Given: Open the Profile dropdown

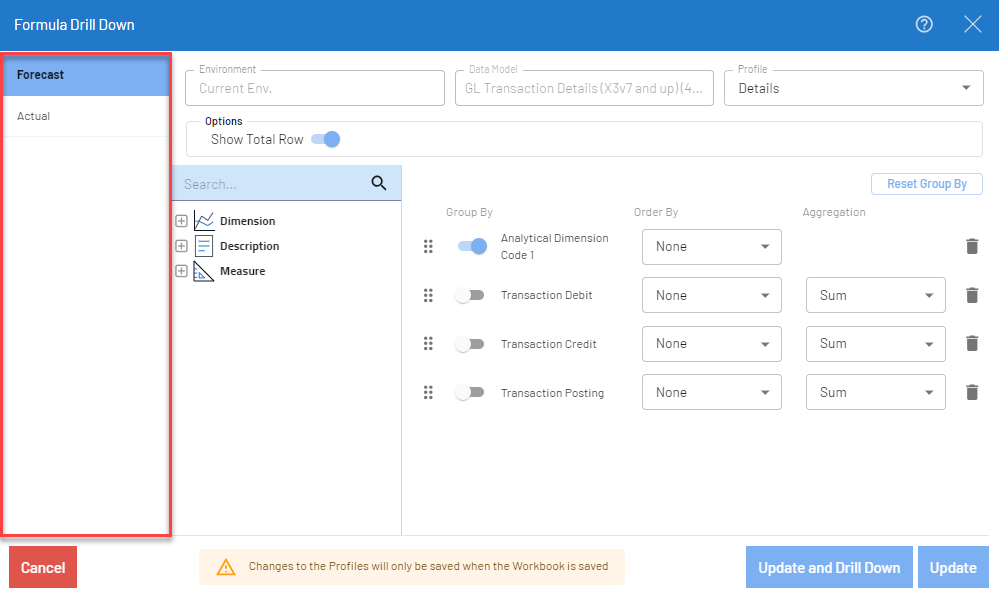Looking at the screenshot, I should click(x=853, y=88).
